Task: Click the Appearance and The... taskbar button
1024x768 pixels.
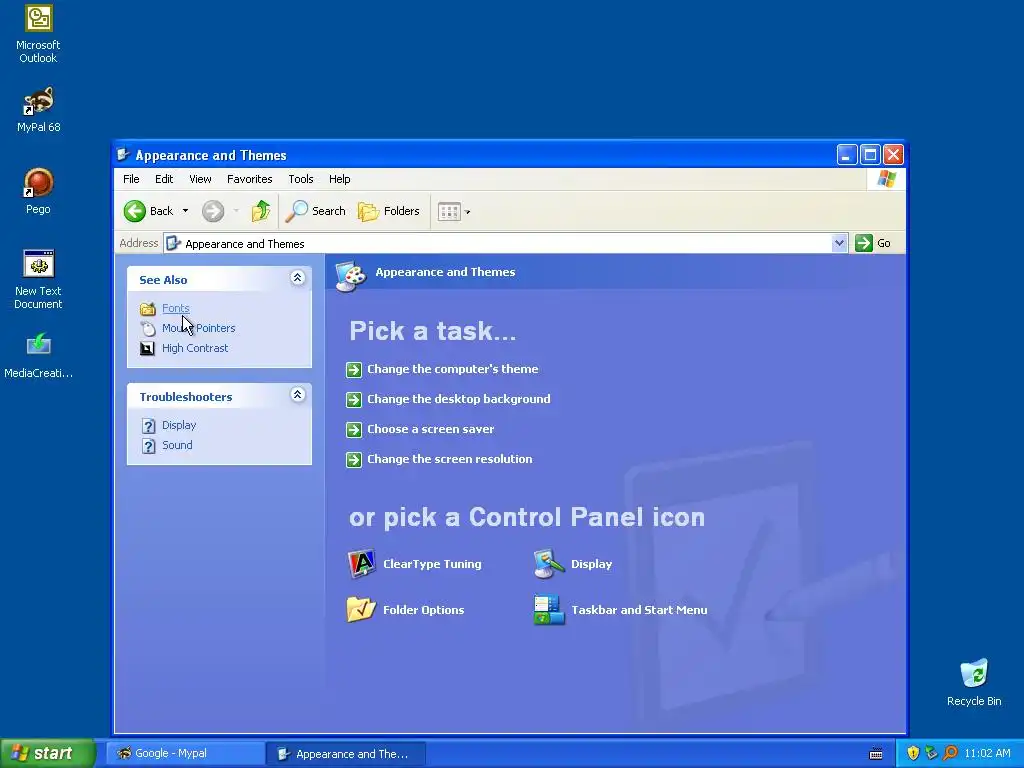Action: [346, 754]
